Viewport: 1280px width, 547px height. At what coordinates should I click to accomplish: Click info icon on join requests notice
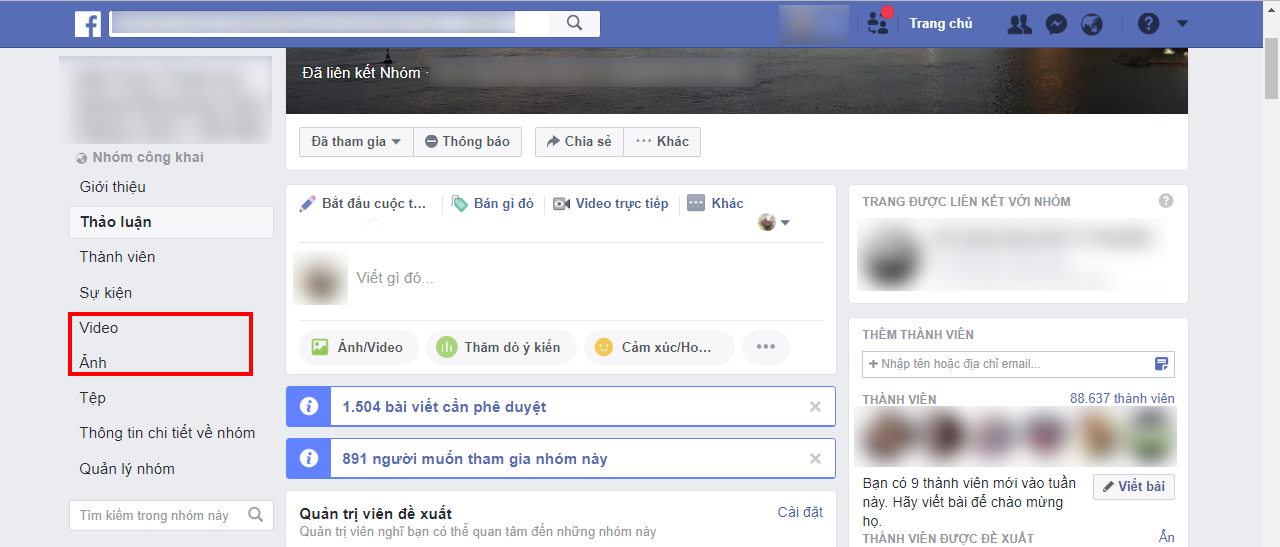tap(309, 459)
